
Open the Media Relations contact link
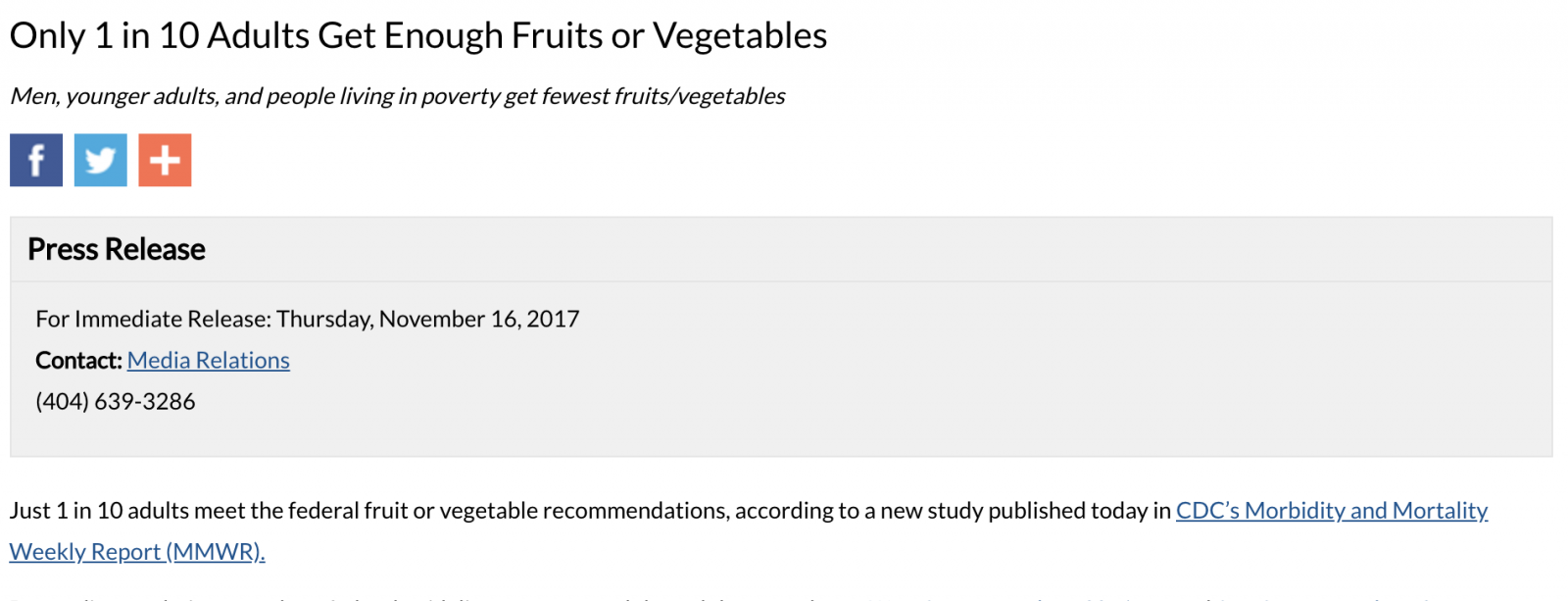click(x=209, y=360)
